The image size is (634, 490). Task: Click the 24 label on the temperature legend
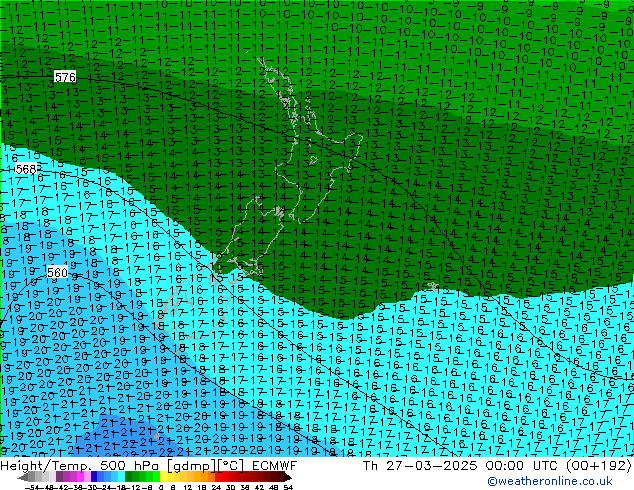click(216, 488)
